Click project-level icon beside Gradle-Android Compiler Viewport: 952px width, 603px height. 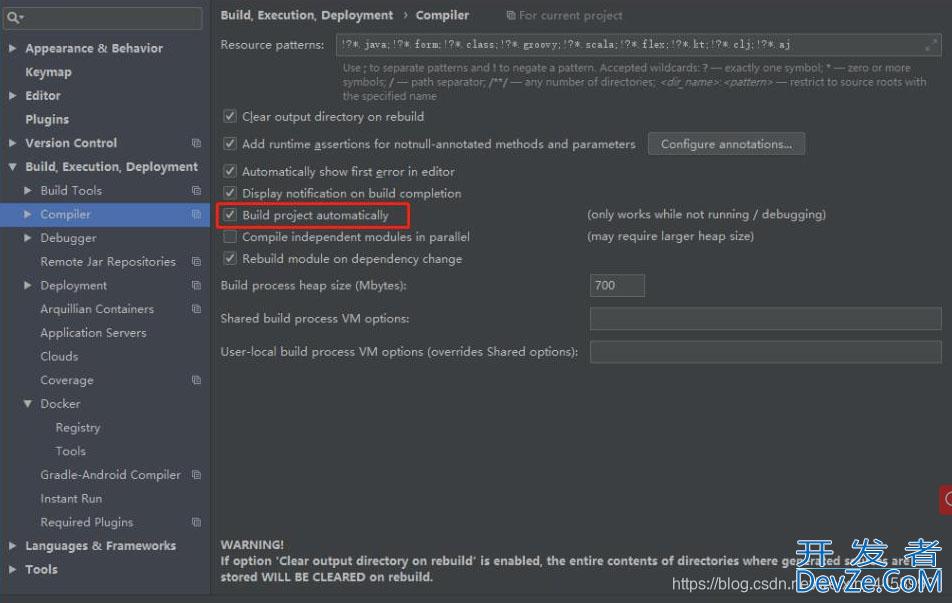click(x=196, y=475)
